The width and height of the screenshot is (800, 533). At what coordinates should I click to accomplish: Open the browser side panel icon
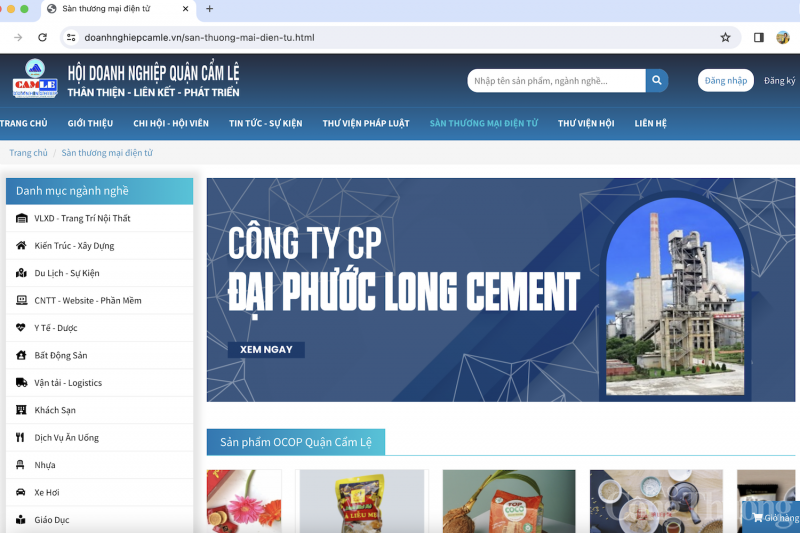pyautogui.click(x=758, y=37)
